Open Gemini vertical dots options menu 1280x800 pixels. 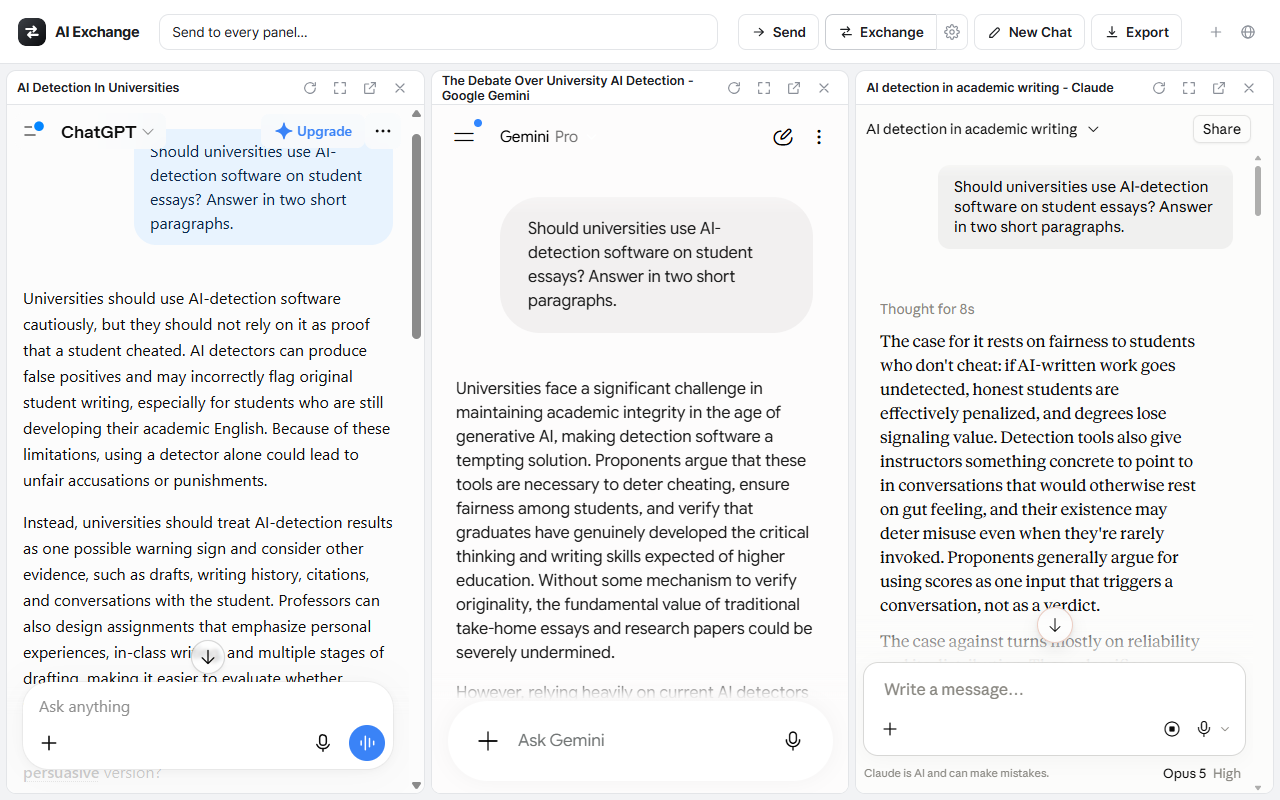coord(819,137)
